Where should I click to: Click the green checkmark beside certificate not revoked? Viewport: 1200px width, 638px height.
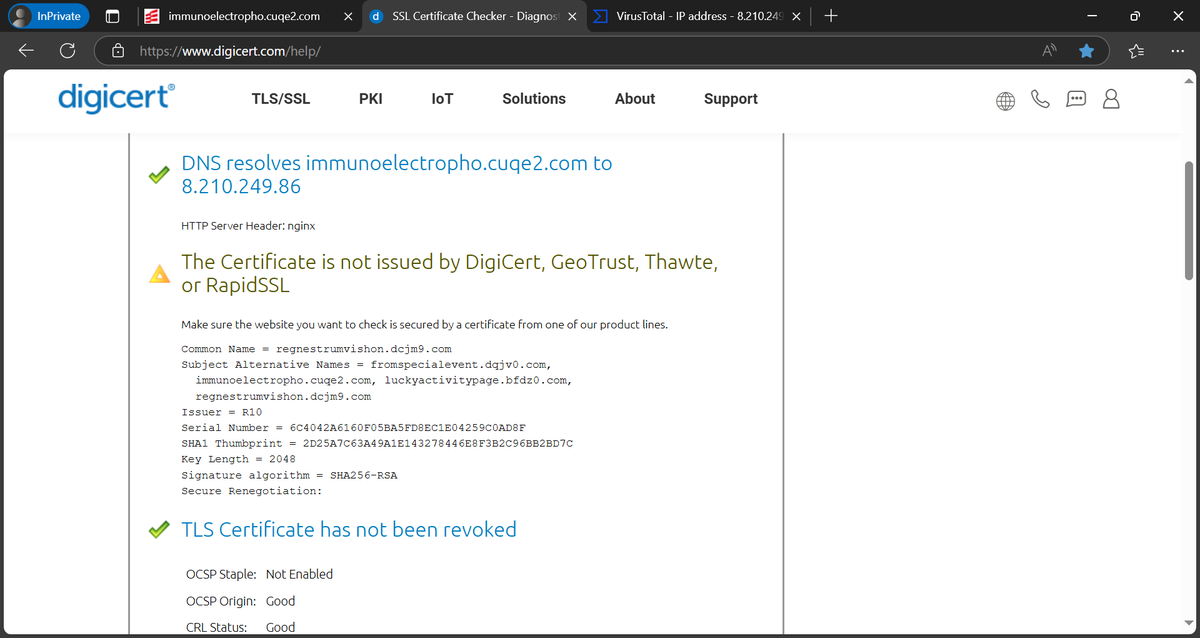tap(158, 530)
